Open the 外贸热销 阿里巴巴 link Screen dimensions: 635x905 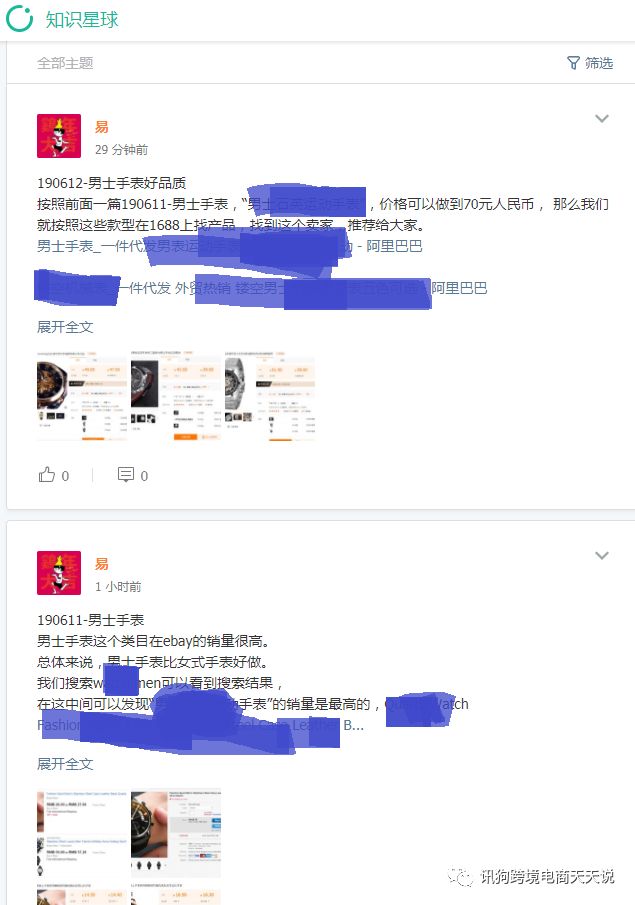click(262, 287)
